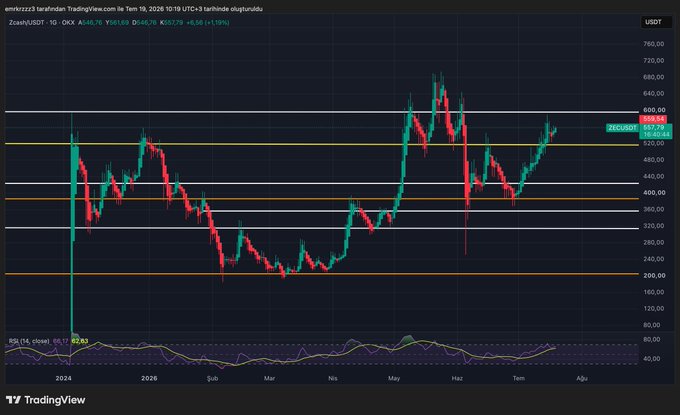Click the close value K557,79
Viewport: 680px width, 415px height.
pyautogui.click(x=171, y=23)
